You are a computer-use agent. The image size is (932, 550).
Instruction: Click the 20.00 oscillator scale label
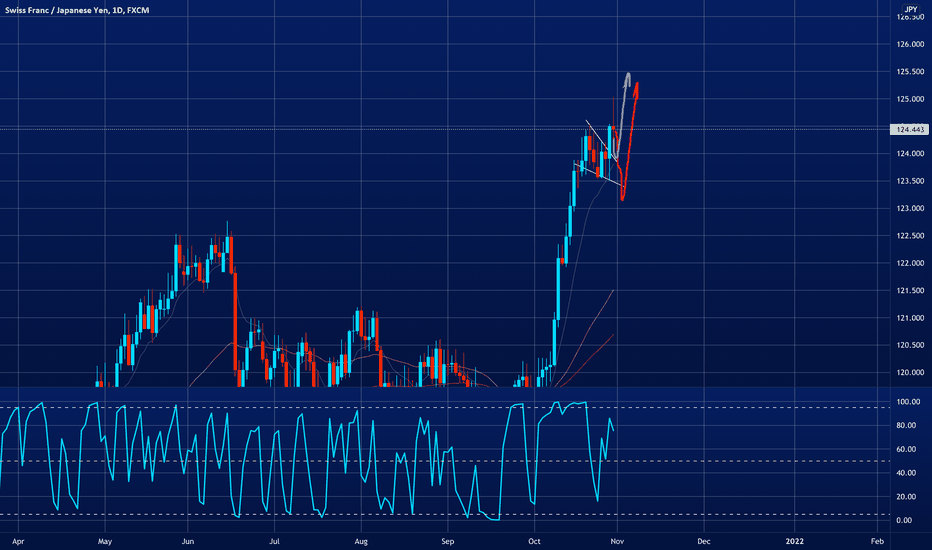pyautogui.click(x=904, y=497)
